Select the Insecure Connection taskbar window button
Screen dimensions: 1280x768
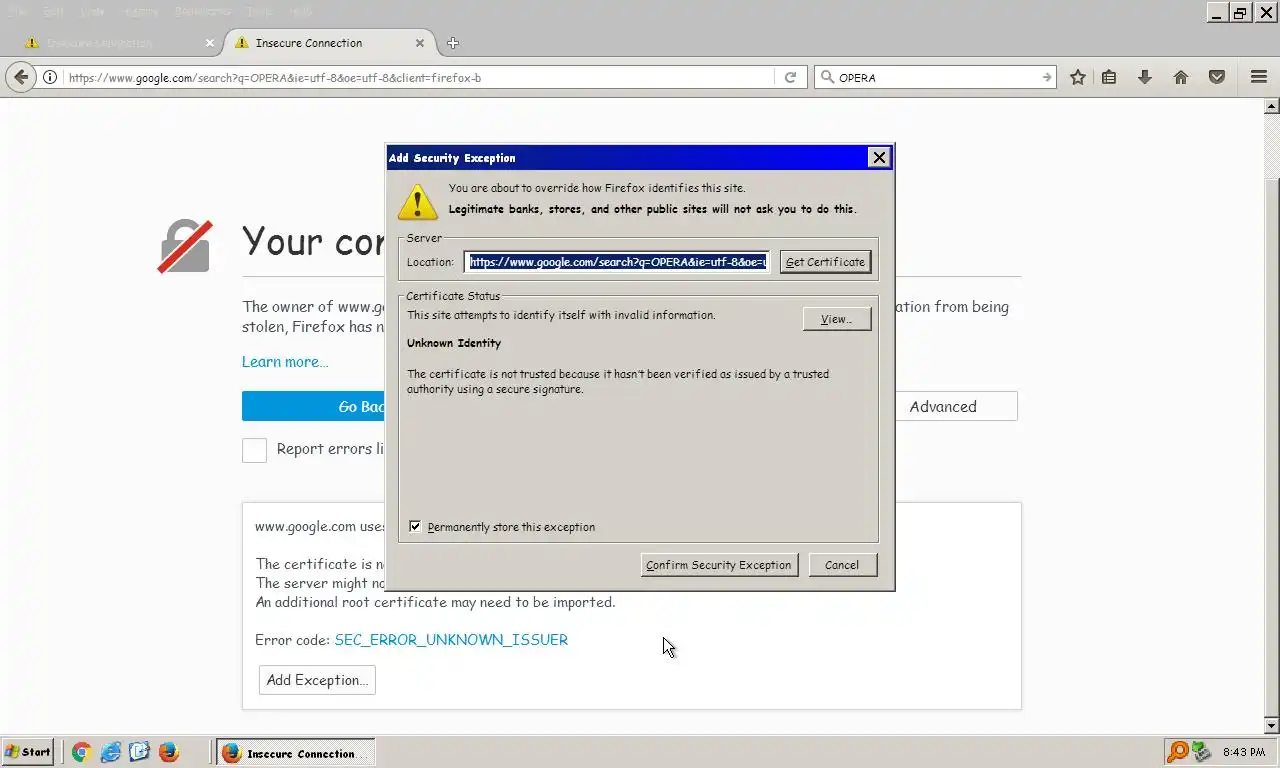(296, 753)
